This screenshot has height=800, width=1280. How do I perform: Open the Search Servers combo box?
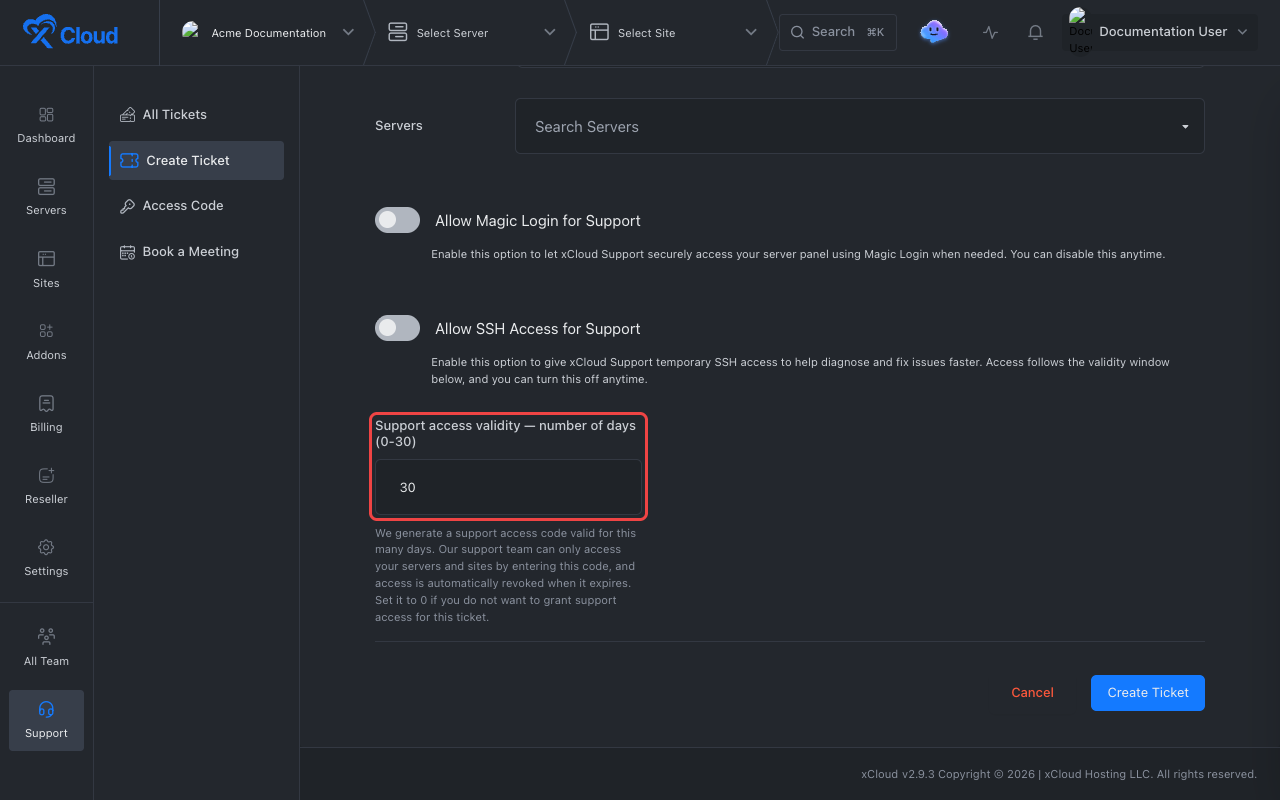pyautogui.click(x=860, y=126)
